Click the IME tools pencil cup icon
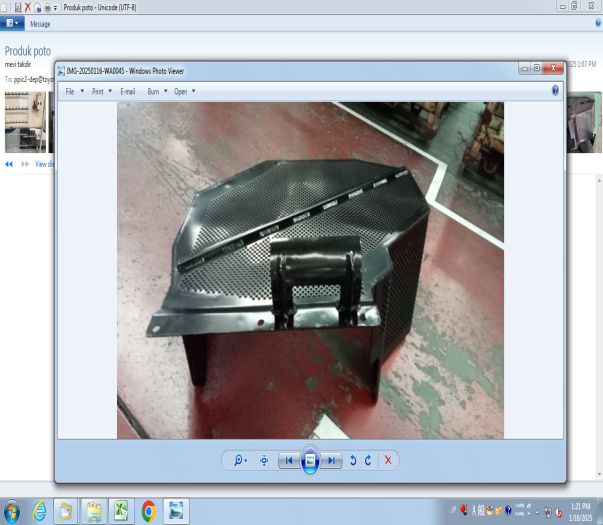Image resolution: width=603 pixels, height=525 pixels. pyautogui.click(x=490, y=510)
